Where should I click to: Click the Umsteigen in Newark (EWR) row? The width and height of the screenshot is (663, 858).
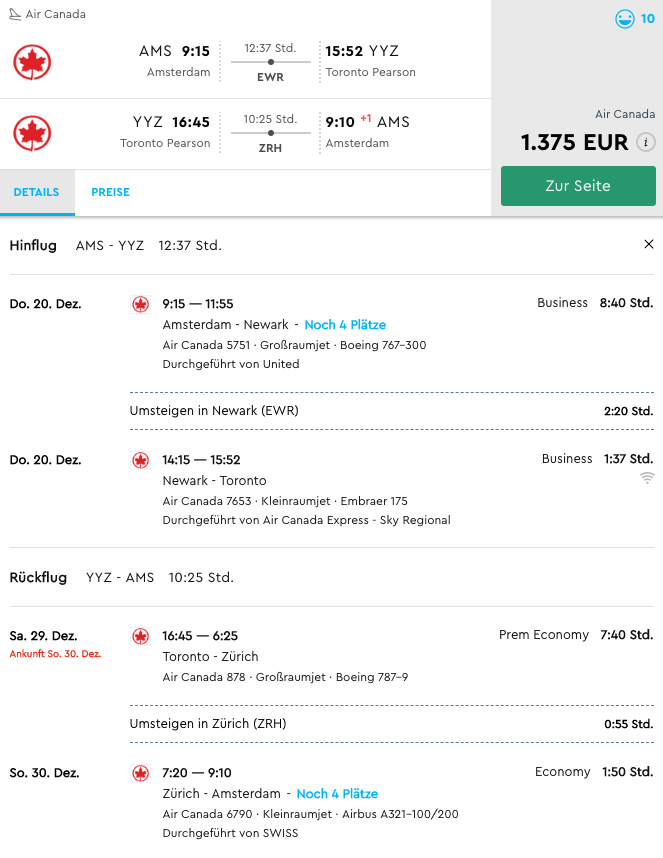click(391, 411)
